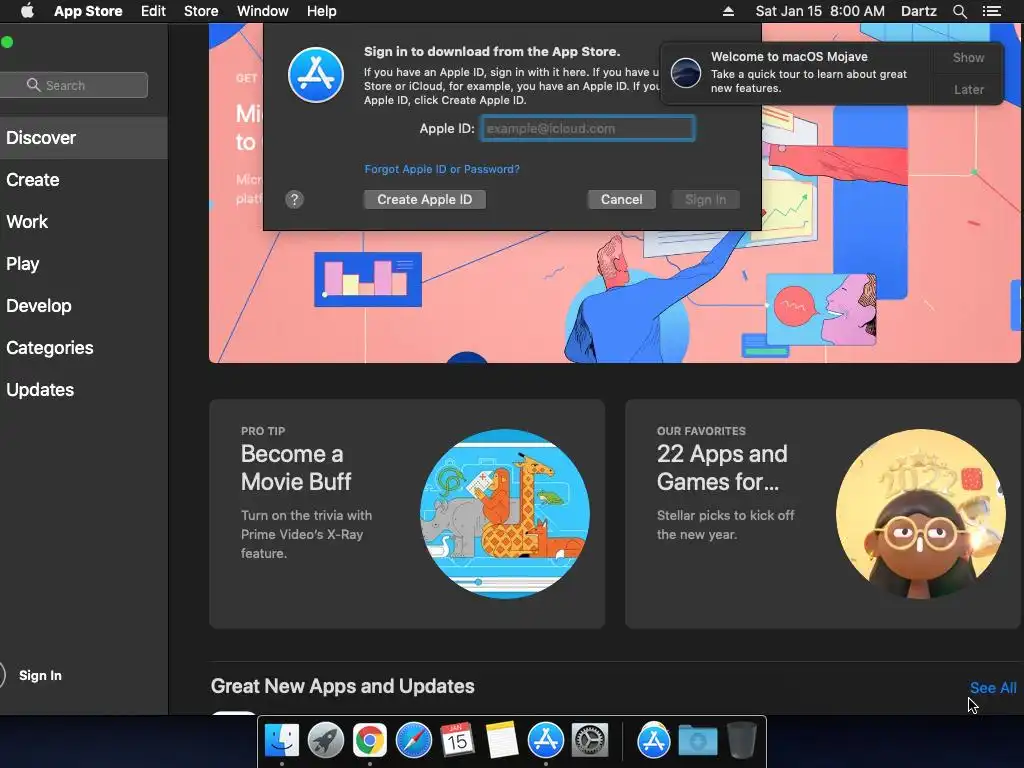
Task: Select Discover in the sidebar
Action: coord(84,138)
